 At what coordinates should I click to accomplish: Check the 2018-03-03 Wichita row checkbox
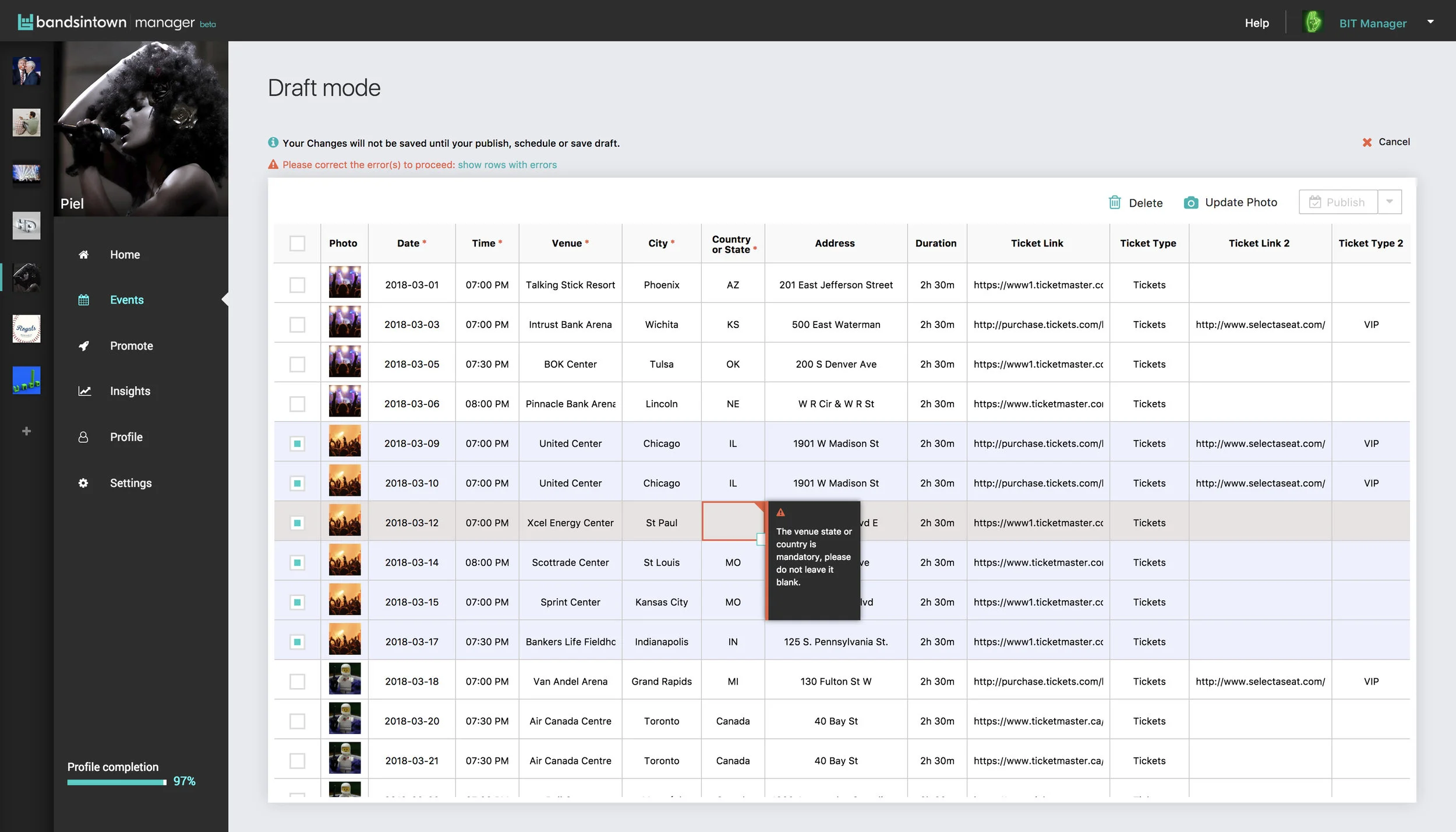[297, 325]
